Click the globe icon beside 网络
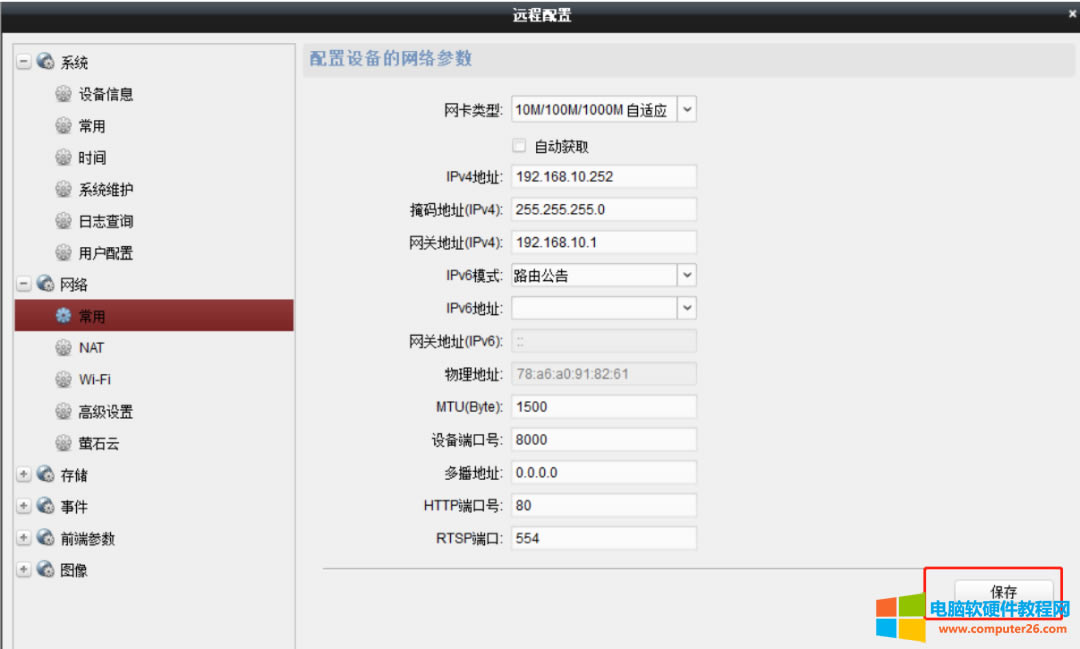Viewport: 1080px width, 649px height. click(45, 283)
